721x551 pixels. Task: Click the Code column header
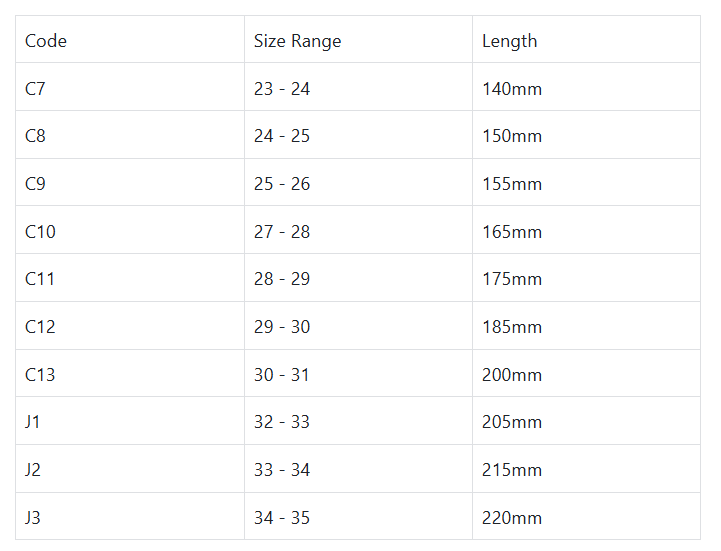pos(46,41)
